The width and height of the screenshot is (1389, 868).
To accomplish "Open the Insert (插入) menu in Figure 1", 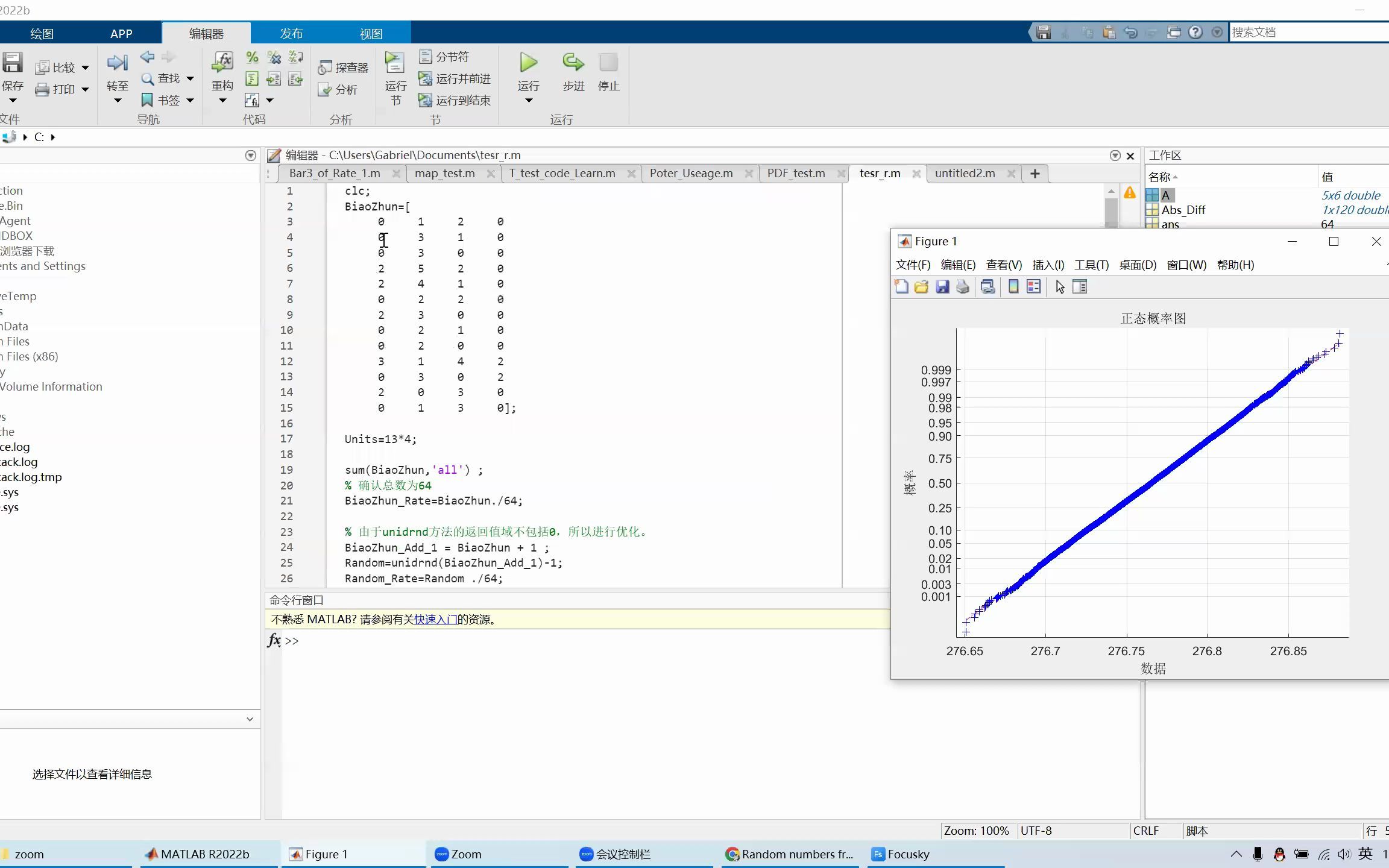I will pos(1048,265).
